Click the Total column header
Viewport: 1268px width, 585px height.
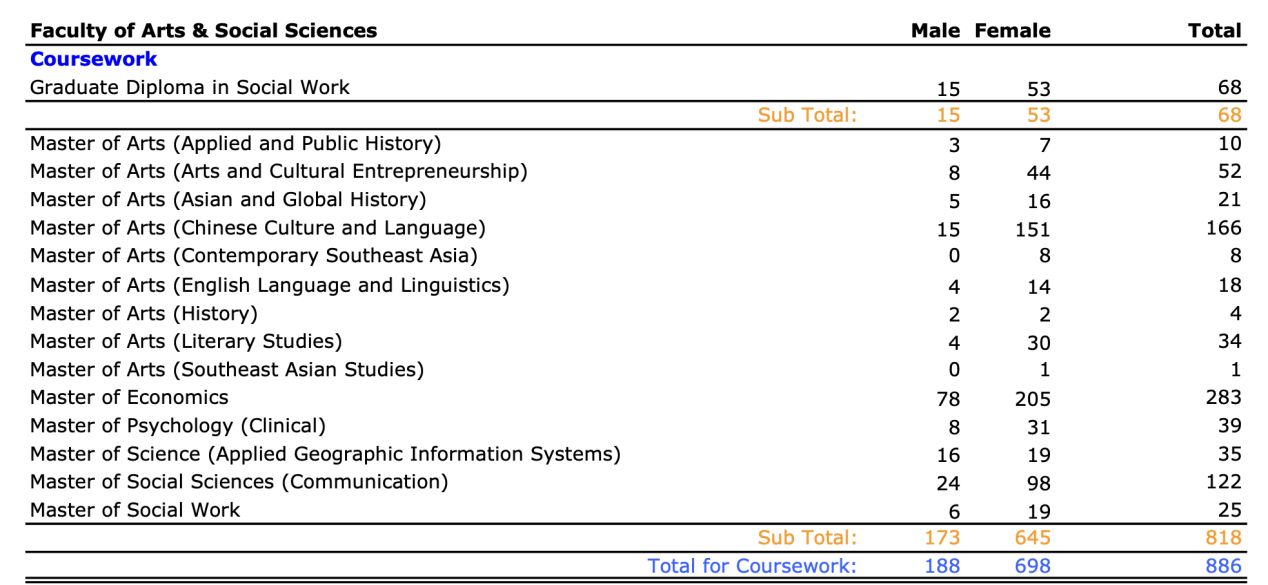1214,31
